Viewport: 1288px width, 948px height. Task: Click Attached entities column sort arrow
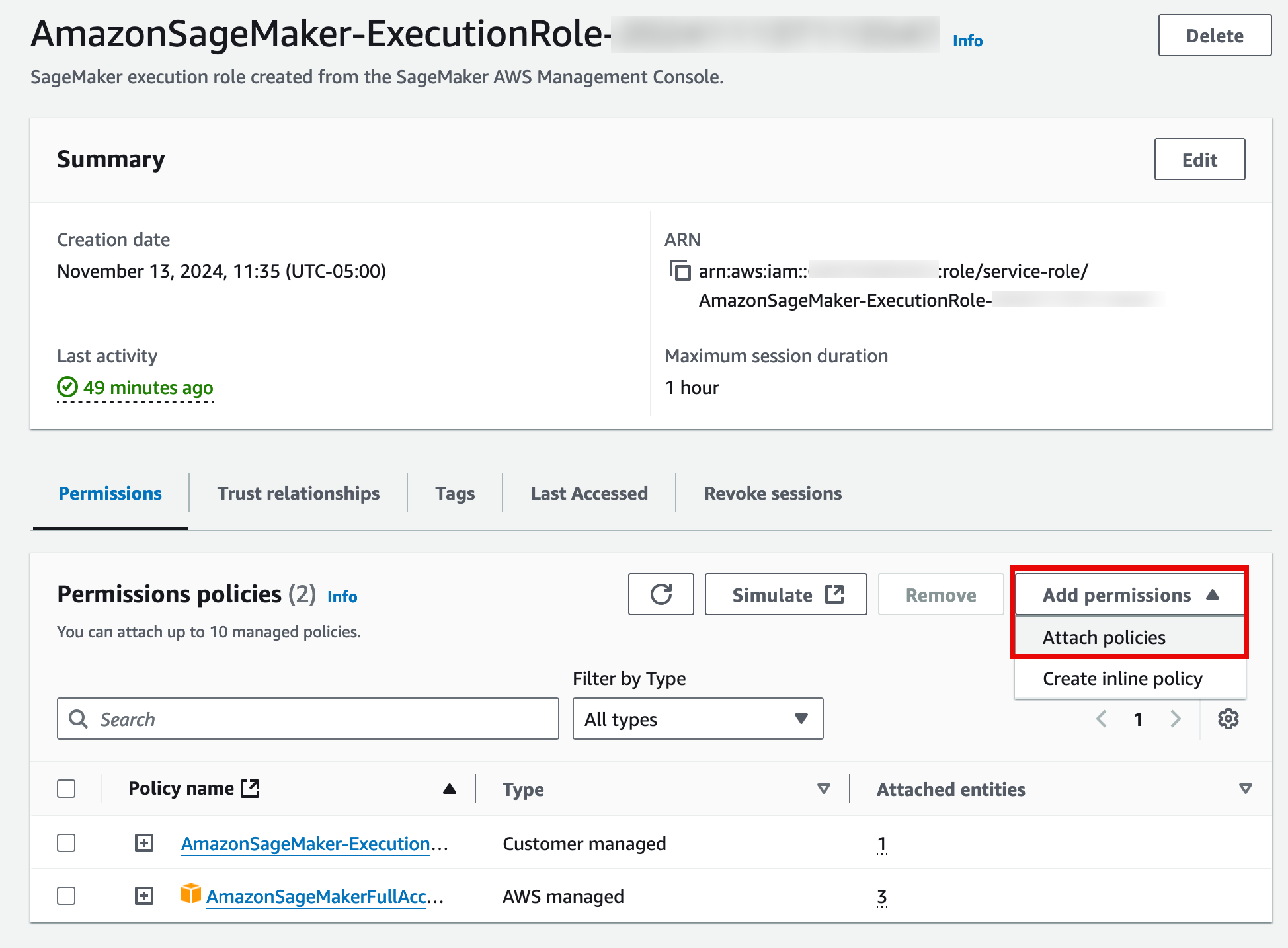tap(1245, 789)
